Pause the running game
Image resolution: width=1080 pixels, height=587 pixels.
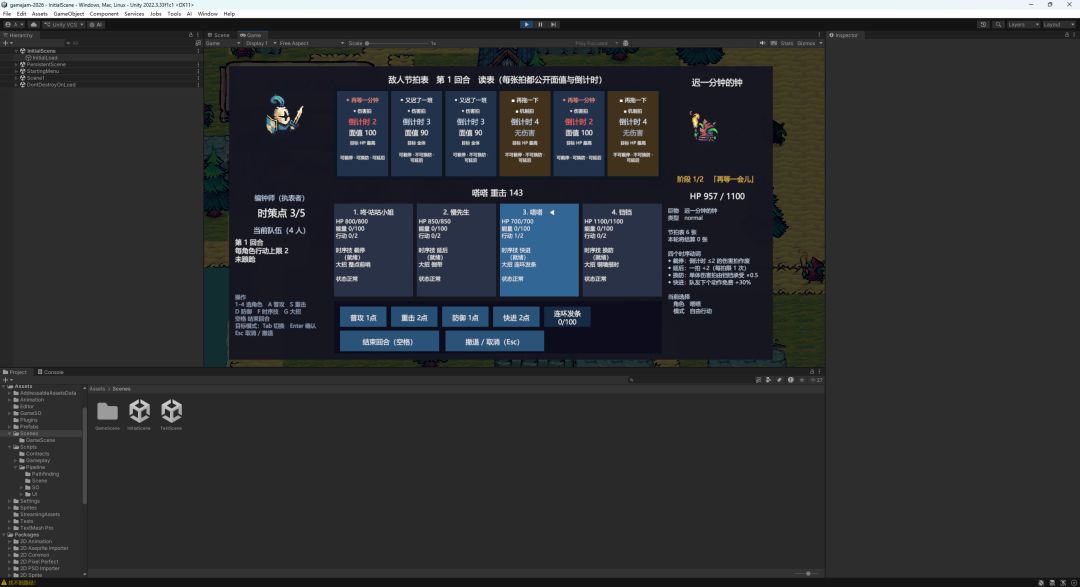click(540, 24)
